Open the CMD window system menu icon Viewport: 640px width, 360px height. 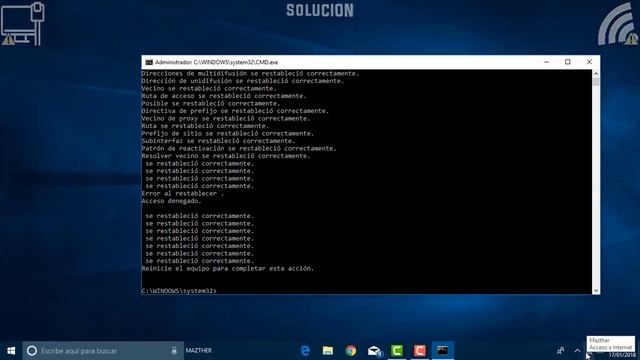149,62
